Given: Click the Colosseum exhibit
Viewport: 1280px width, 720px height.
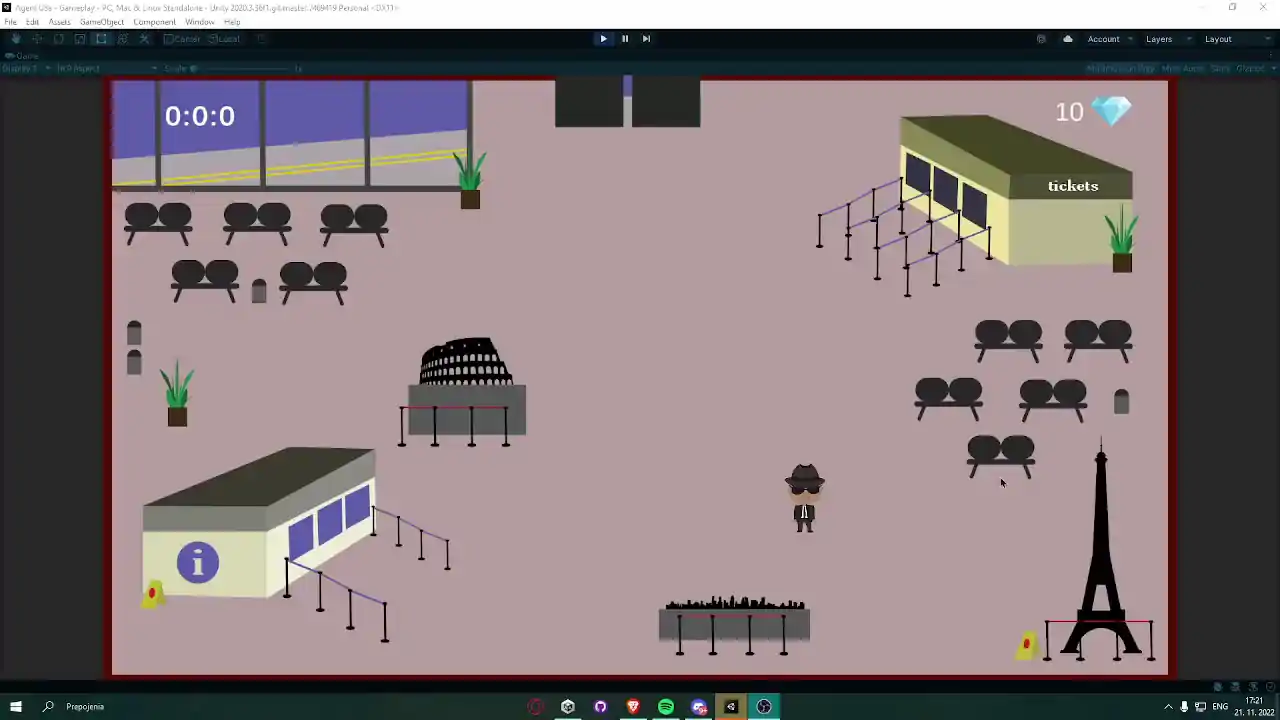Looking at the screenshot, I should point(465,390).
